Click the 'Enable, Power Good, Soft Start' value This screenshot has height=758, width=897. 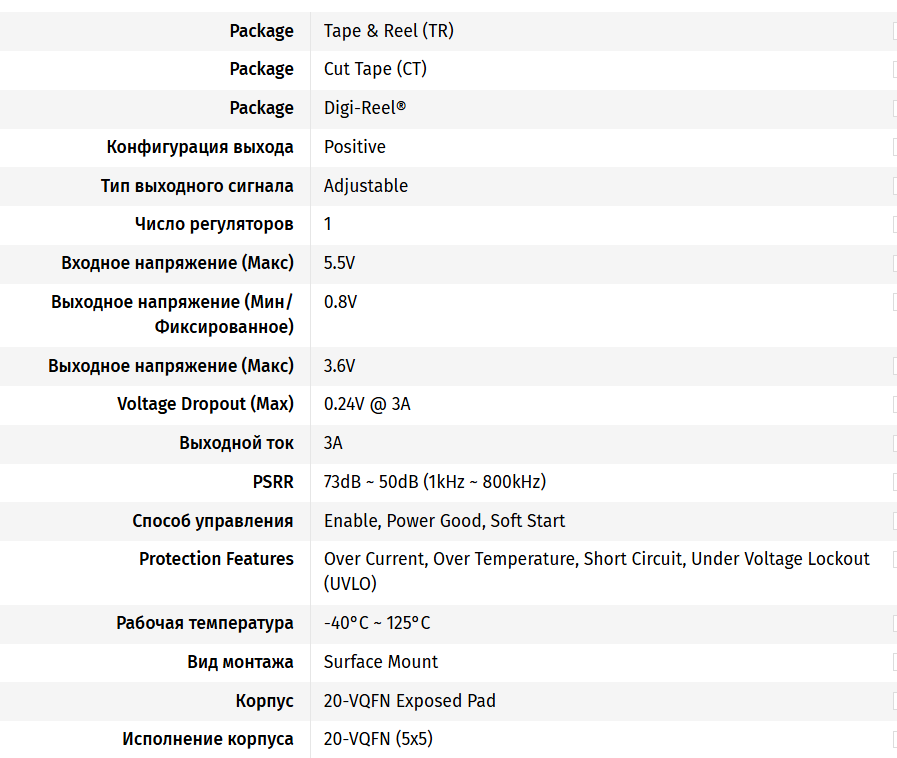click(x=444, y=521)
